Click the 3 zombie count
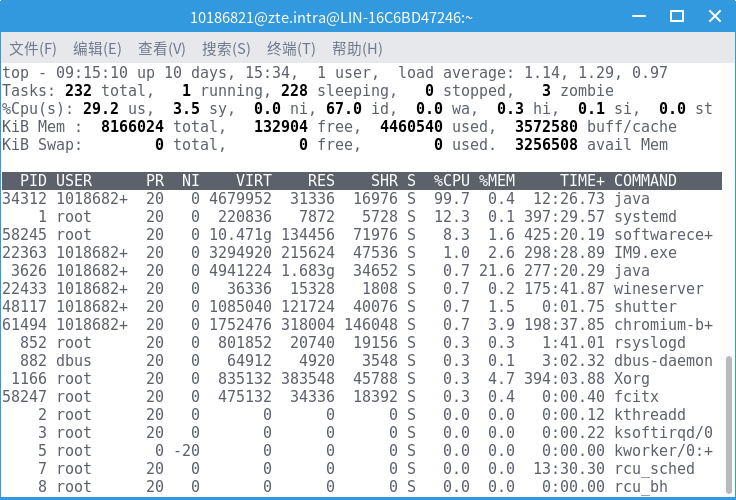 (x=546, y=91)
